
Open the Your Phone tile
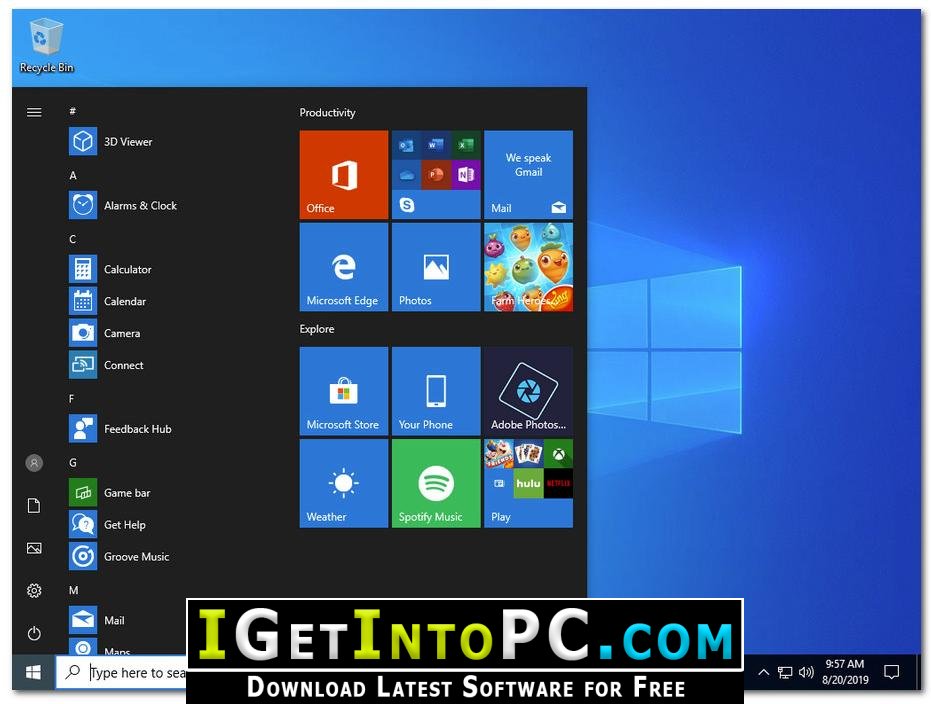(436, 391)
